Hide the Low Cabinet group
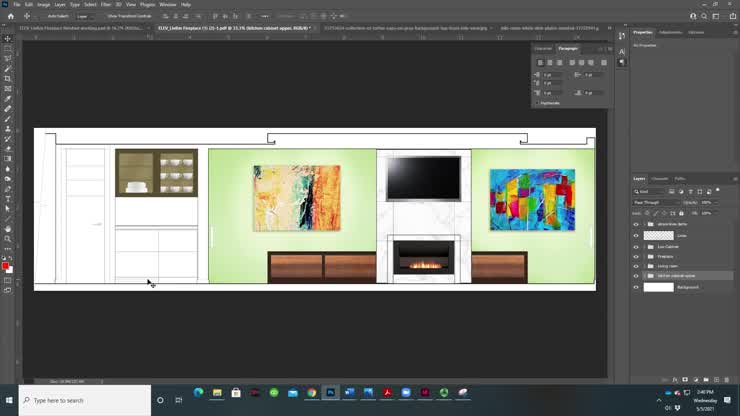The image size is (740, 416). tap(636, 247)
